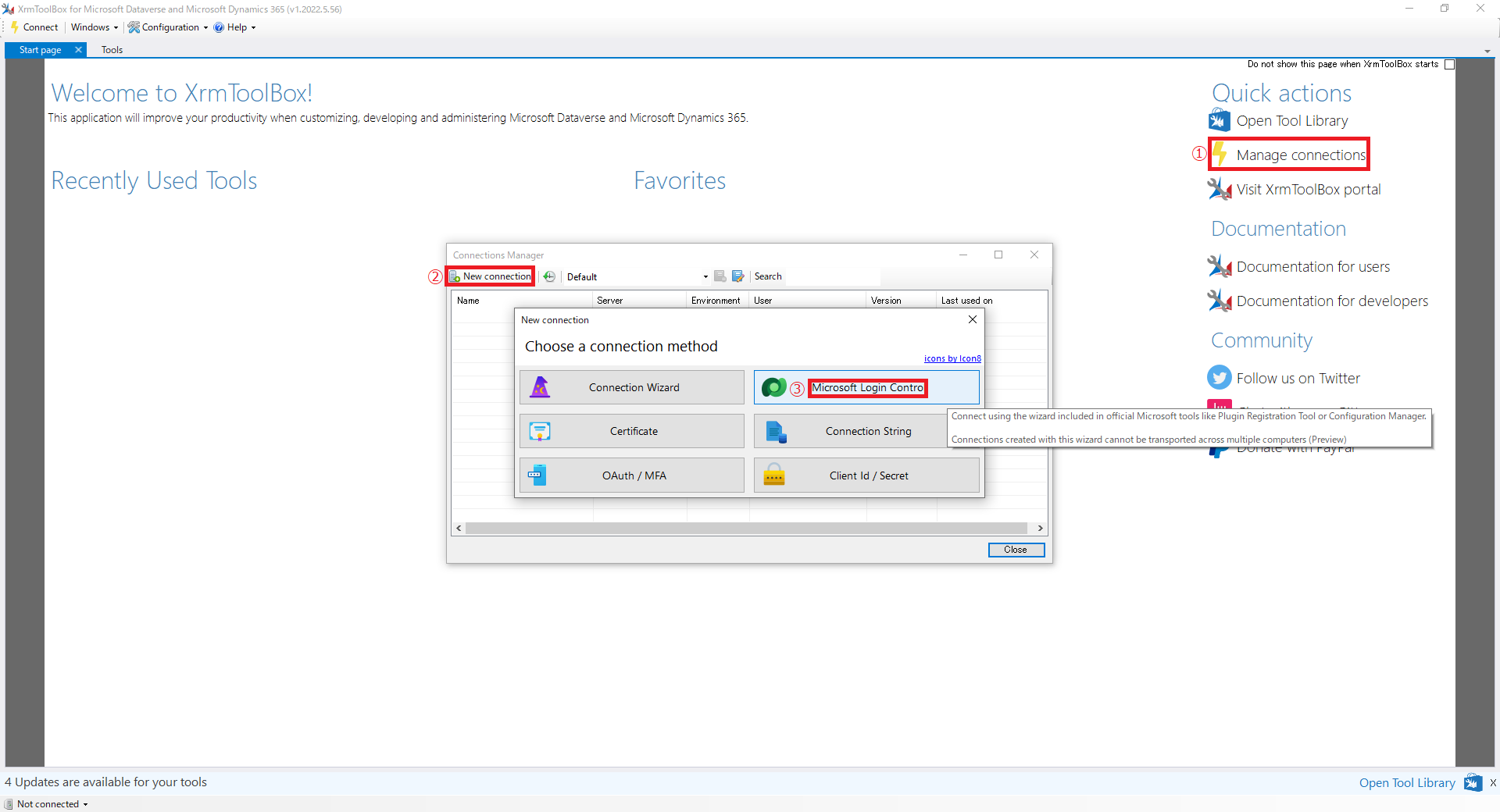Open the 'icons by Icon8' link
The height and width of the screenshot is (812, 1500).
pyautogui.click(x=952, y=359)
